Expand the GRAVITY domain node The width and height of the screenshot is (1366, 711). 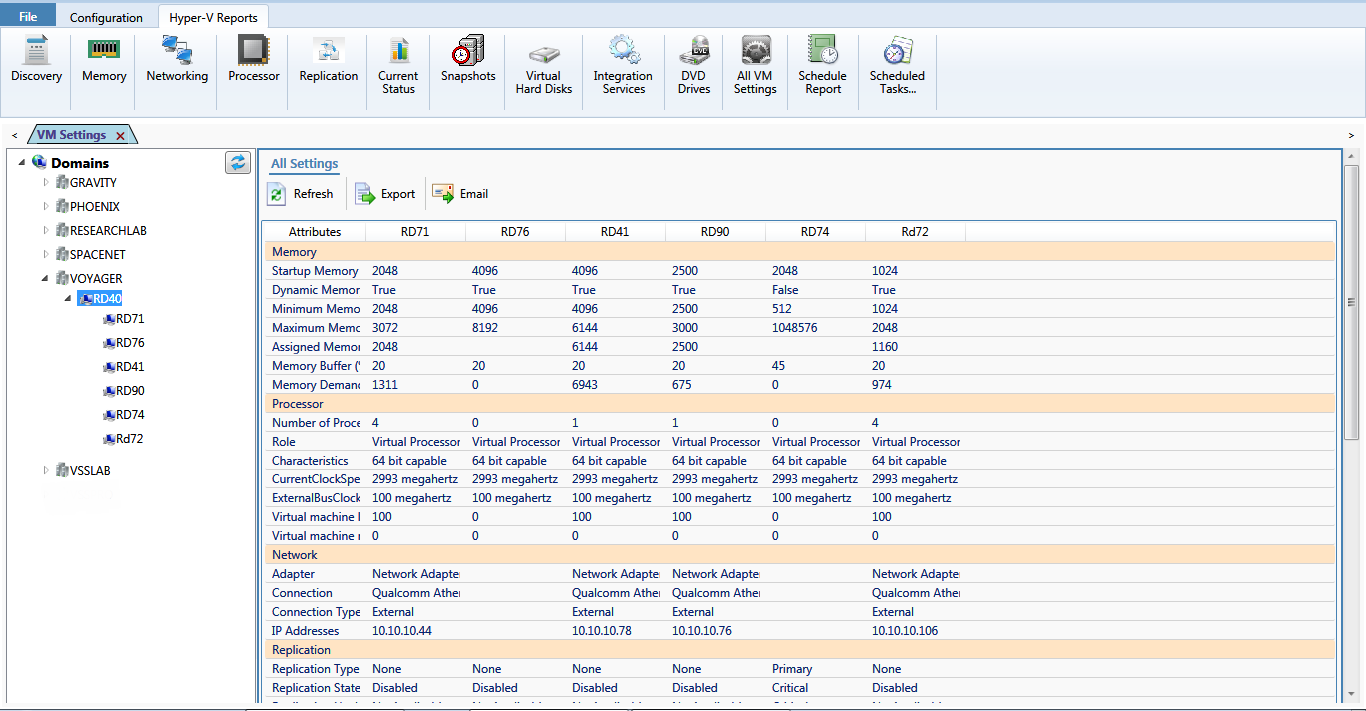coord(46,182)
